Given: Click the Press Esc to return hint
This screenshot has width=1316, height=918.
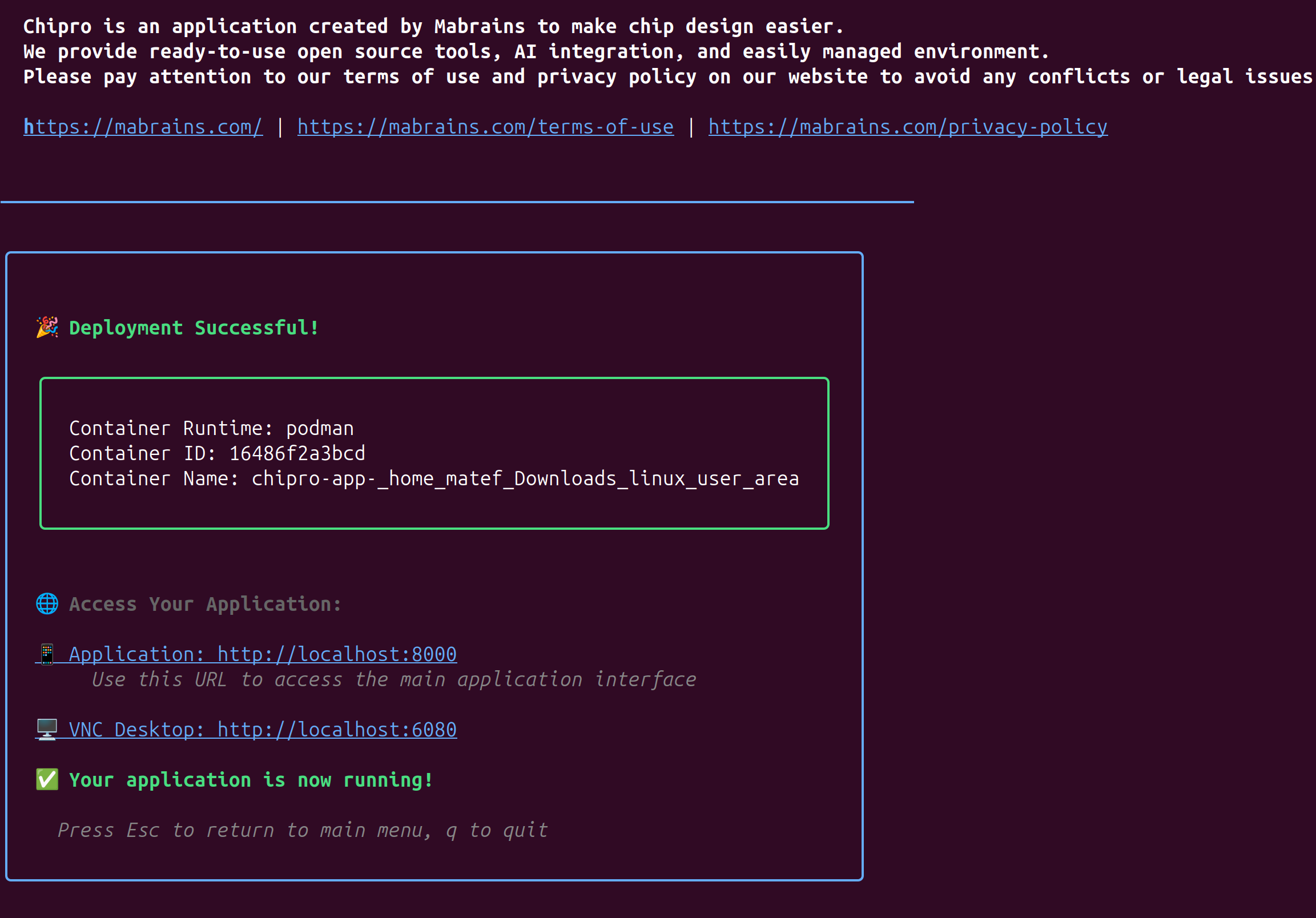Looking at the screenshot, I should pos(303,830).
